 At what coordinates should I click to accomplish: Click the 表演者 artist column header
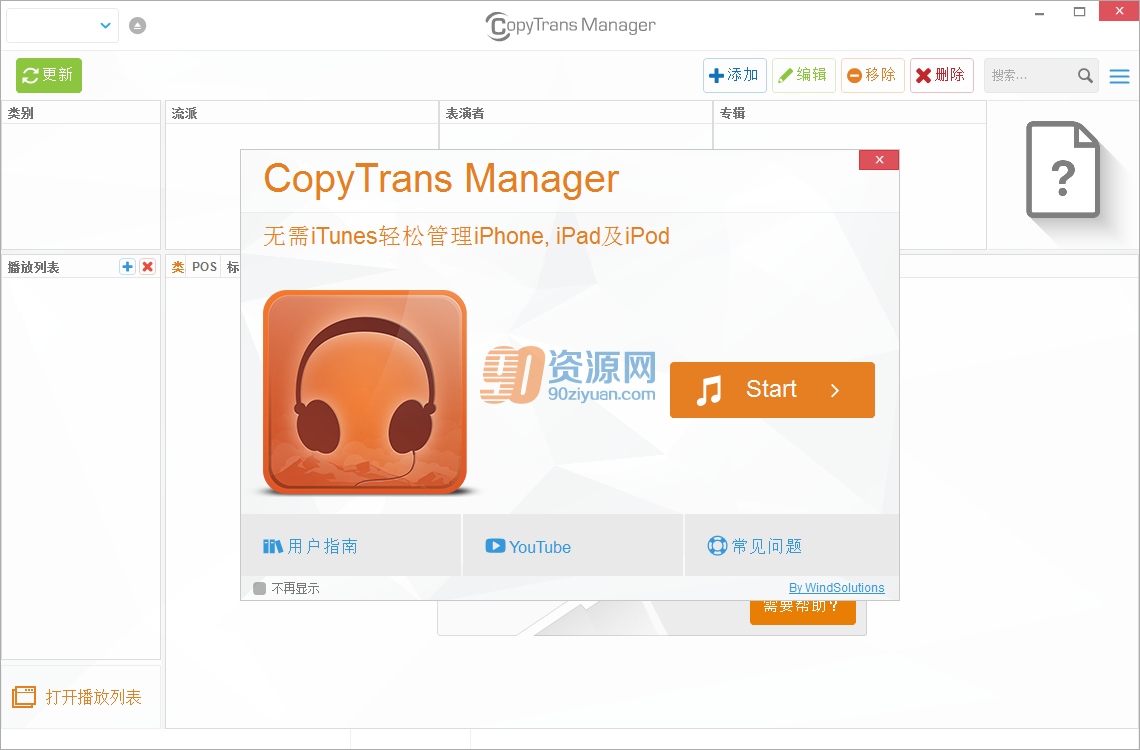pos(576,113)
